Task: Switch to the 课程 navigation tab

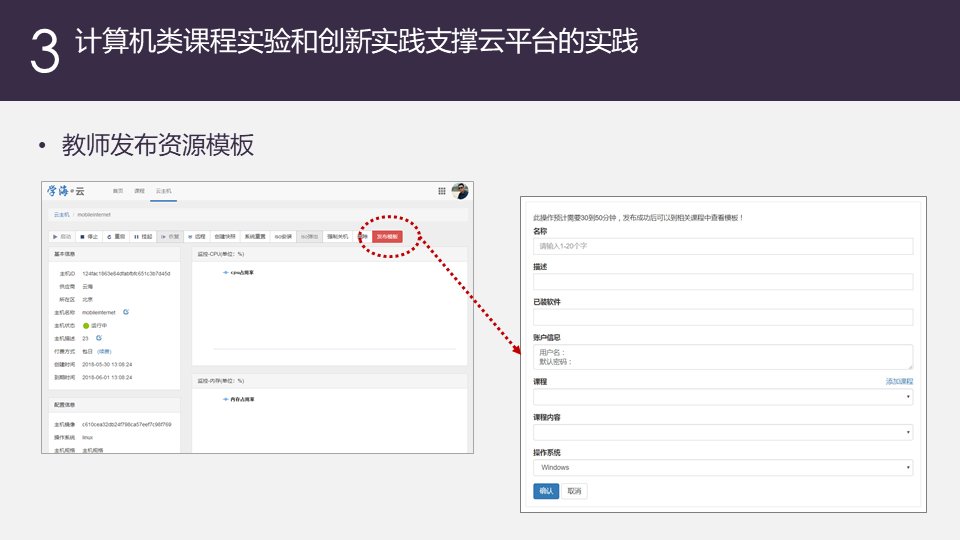Action: pos(139,190)
